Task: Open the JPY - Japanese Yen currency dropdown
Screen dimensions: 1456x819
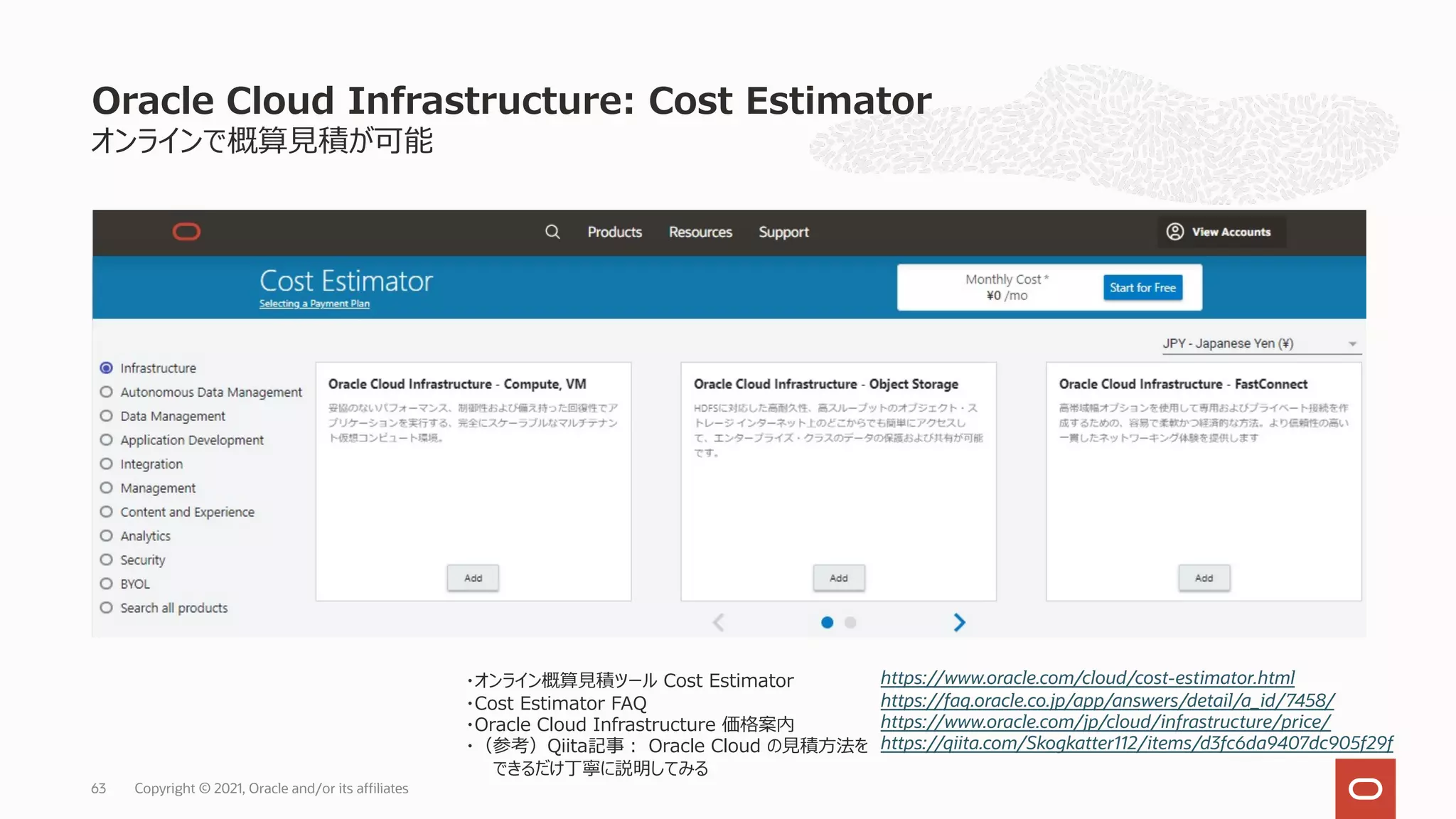Action: (x=1261, y=343)
